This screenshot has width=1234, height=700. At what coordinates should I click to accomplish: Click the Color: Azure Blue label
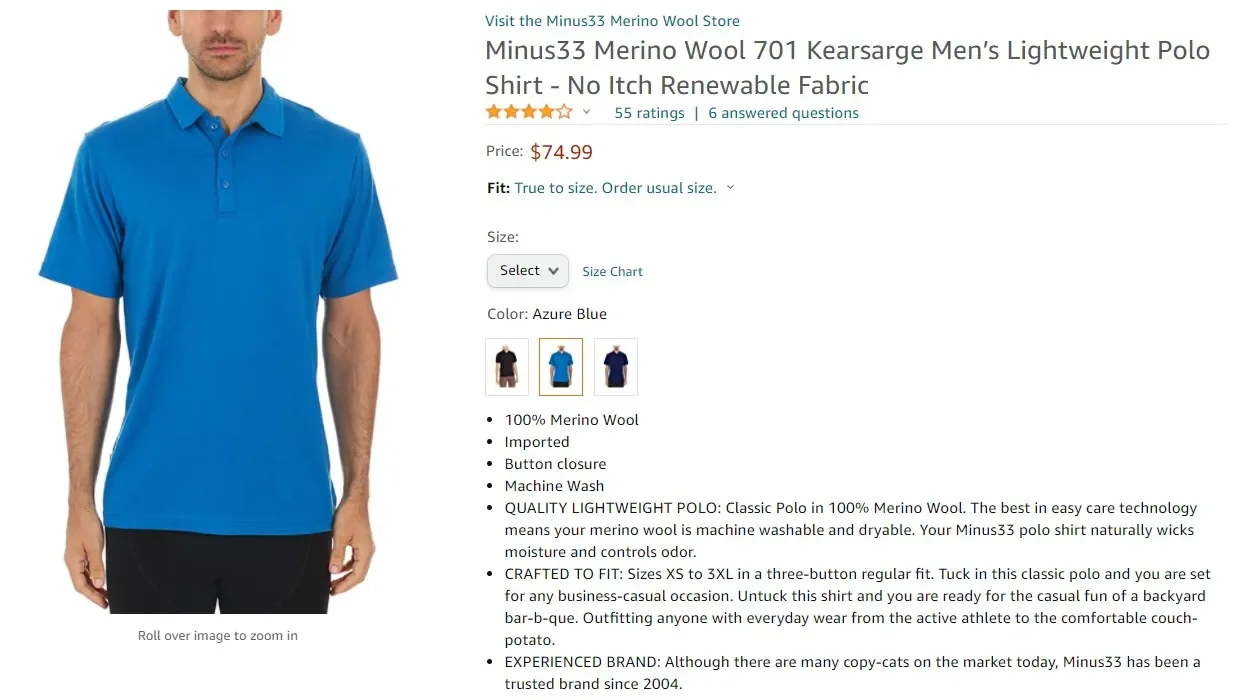pos(547,314)
